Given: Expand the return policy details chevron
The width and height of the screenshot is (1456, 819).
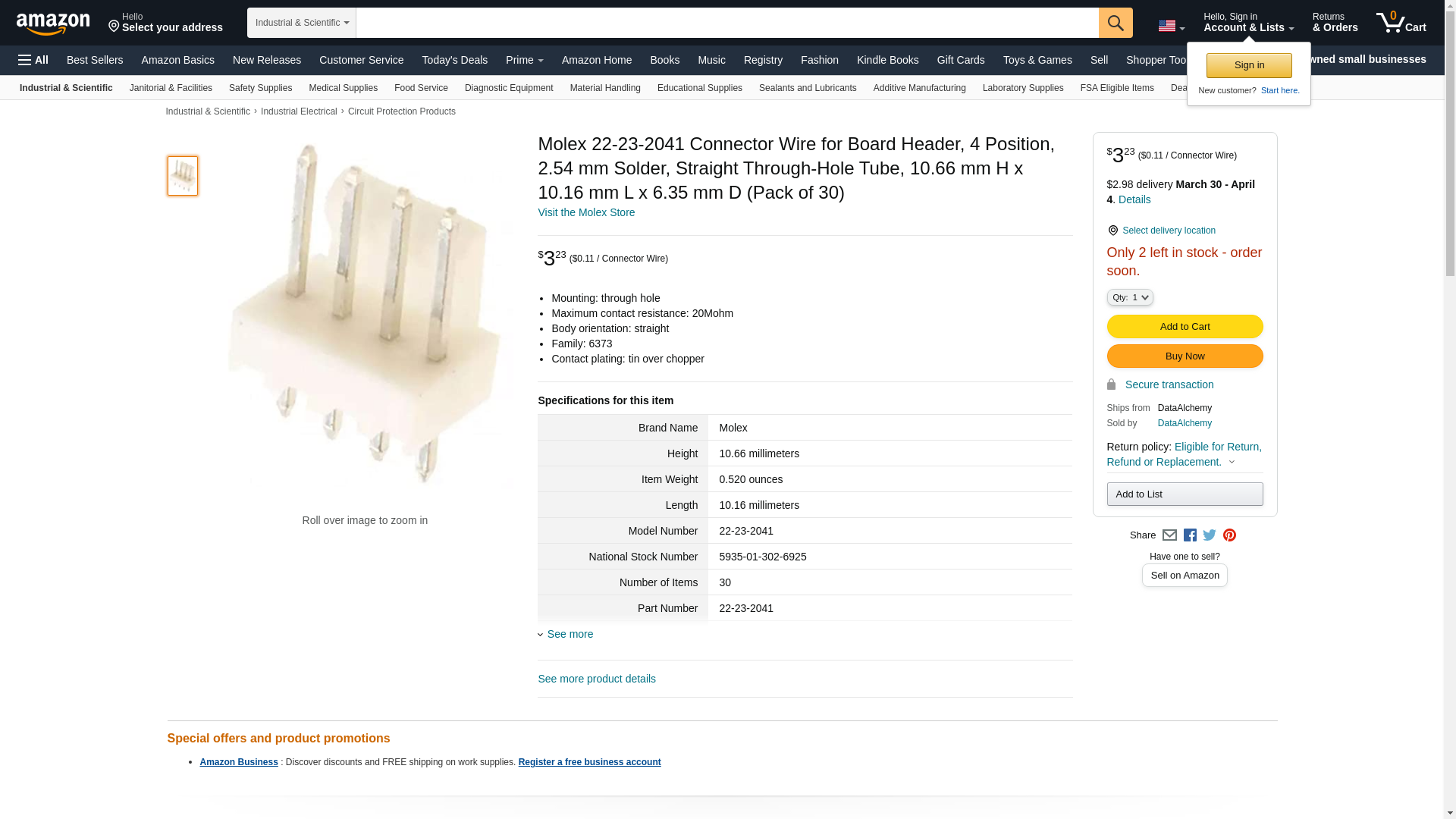Looking at the screenshot, I should click(1232, 462).
